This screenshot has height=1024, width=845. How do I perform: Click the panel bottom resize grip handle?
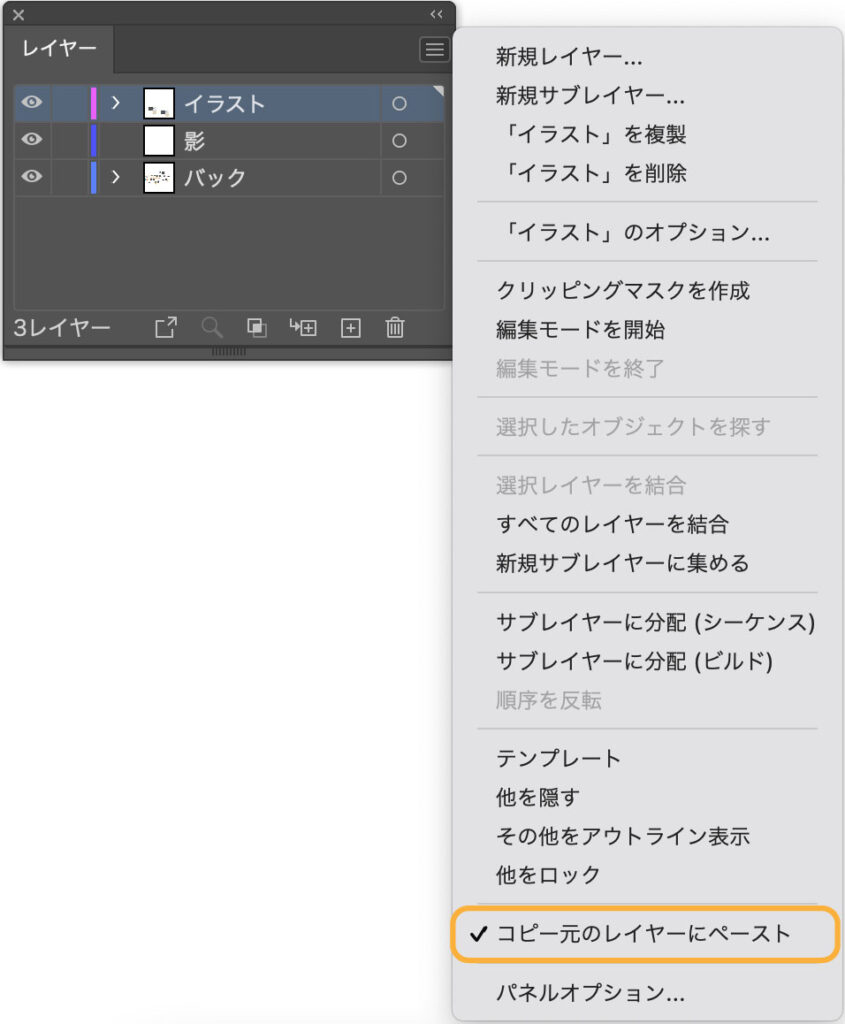pyautogui.click(x=229, y=351)
